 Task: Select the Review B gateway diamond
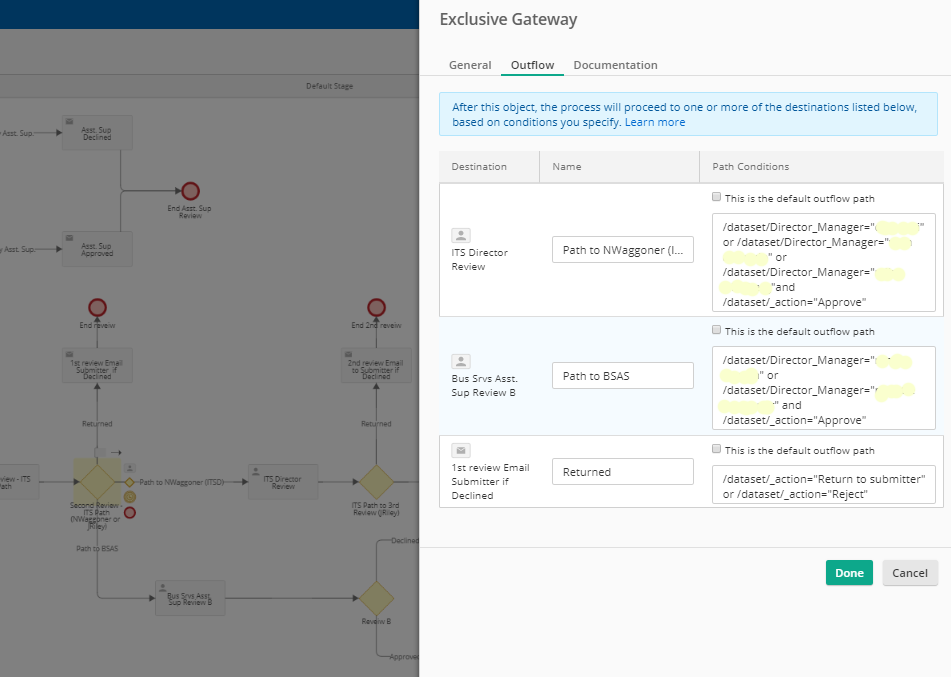point(376,598)
